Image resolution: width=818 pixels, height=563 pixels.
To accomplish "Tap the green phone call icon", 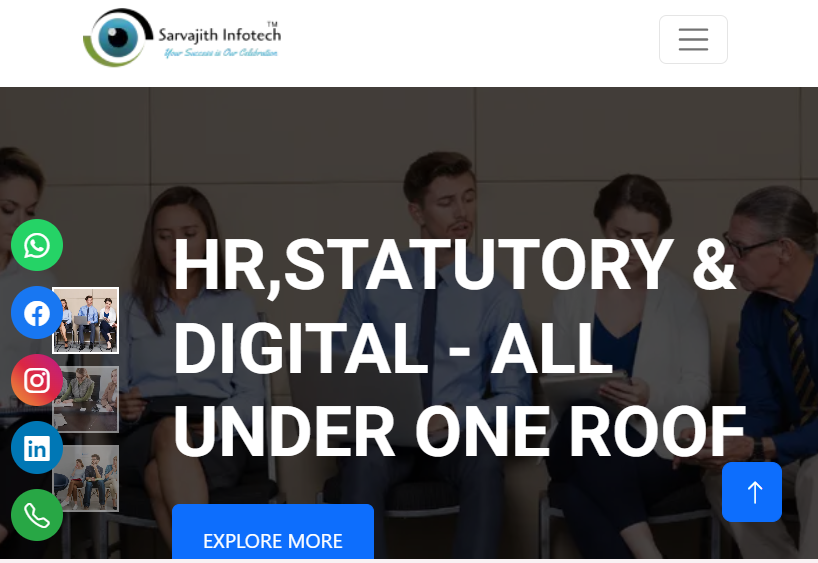I will (37, 516).
